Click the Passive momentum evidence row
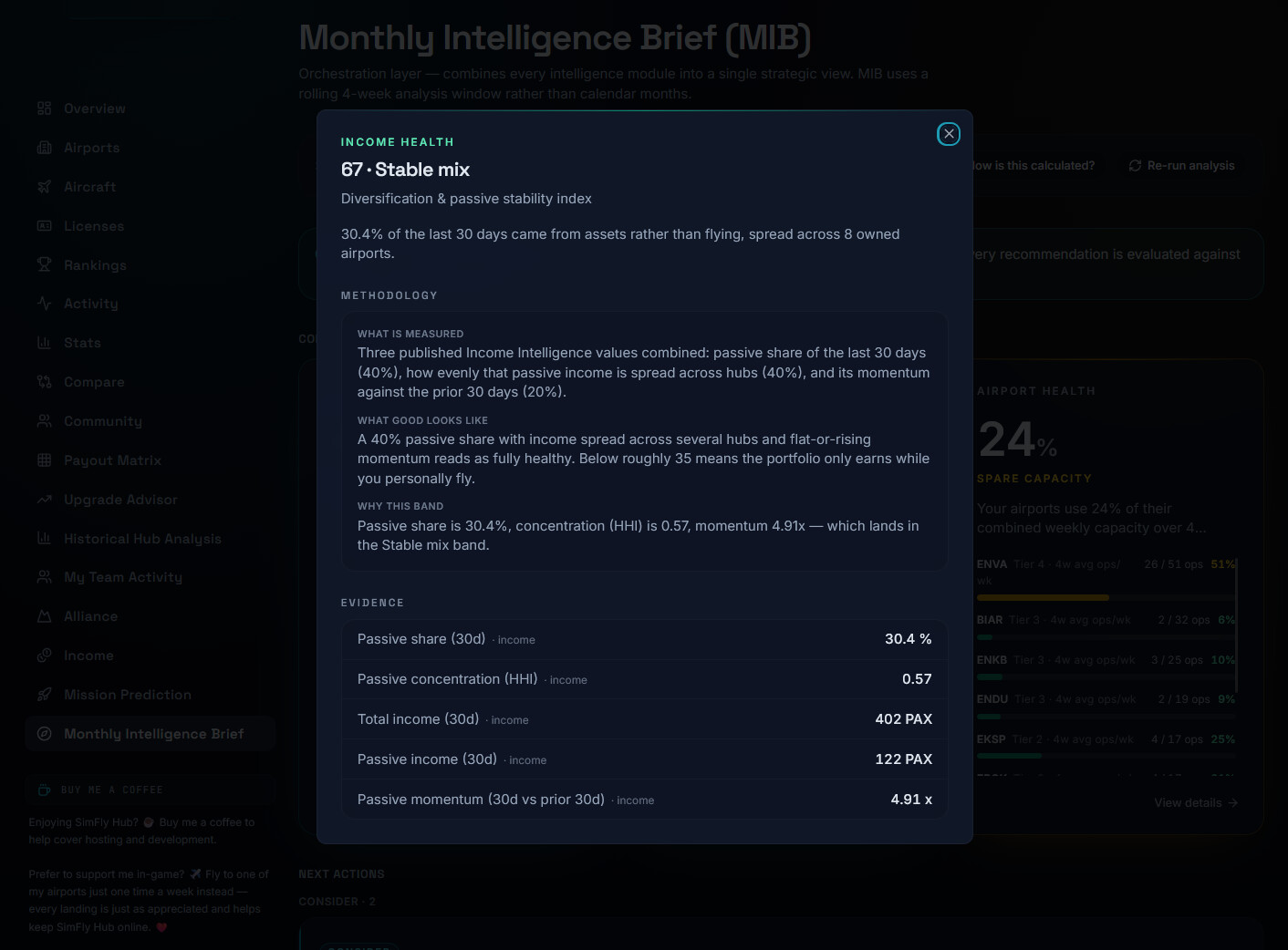This screenshot has width=1288, height=950. coord(644,800)
